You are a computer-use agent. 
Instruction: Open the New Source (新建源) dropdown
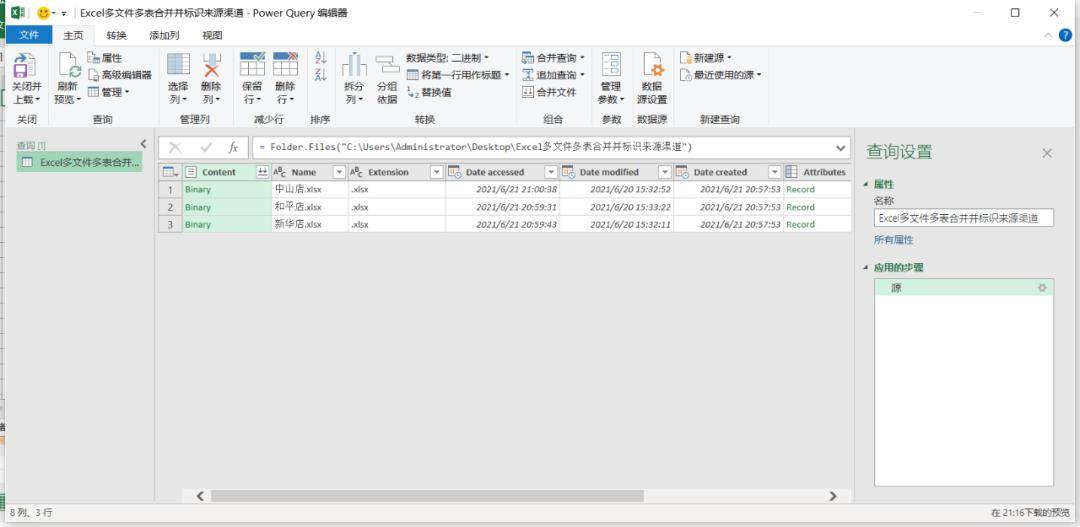706,58
